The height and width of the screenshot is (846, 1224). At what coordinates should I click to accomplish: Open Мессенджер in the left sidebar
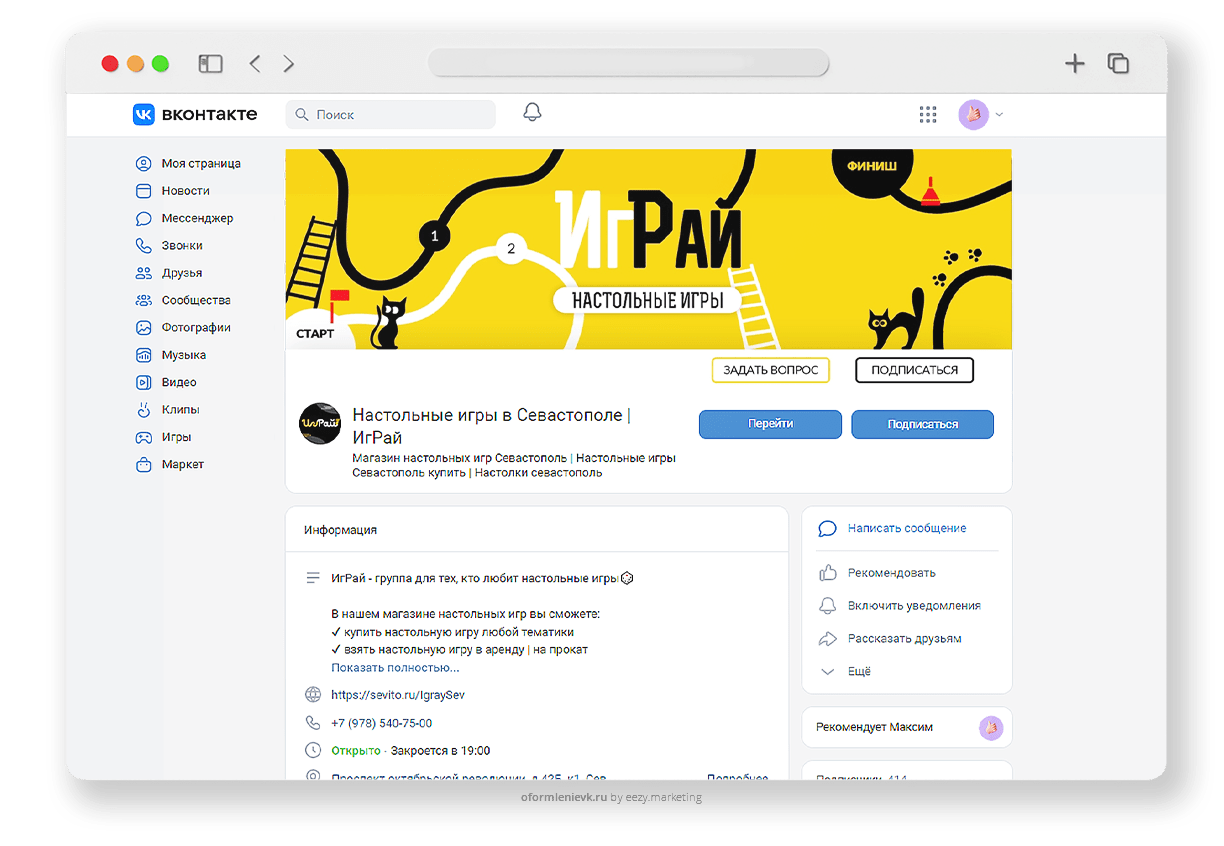coord(197,218)
